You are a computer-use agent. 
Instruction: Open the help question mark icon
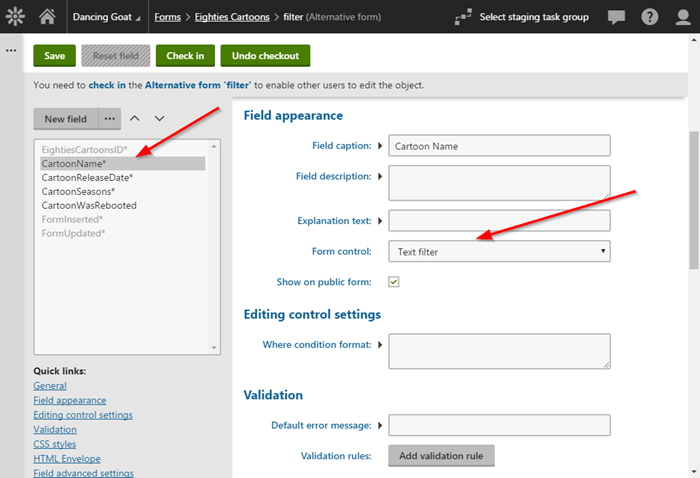click(x=650, y=17)
